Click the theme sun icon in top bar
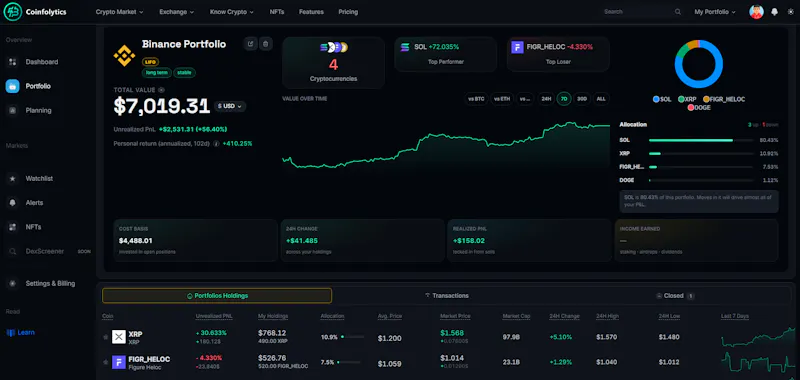800x380 pixels. tap(791, 12)
